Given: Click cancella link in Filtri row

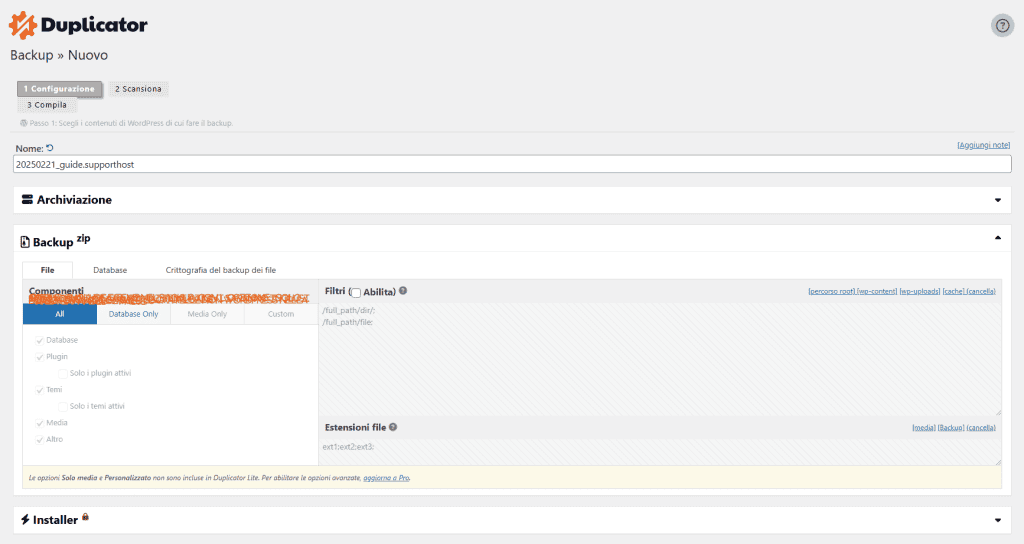Looking at the screenshot, I should coord(981,291).
